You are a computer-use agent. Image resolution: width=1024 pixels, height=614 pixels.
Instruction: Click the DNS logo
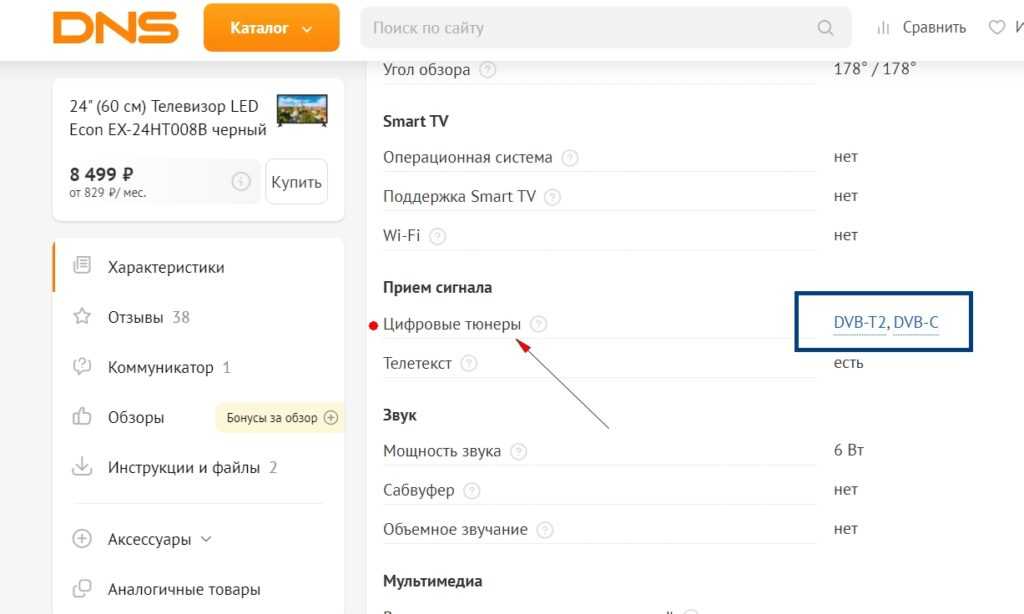click(x=115, y=28)
